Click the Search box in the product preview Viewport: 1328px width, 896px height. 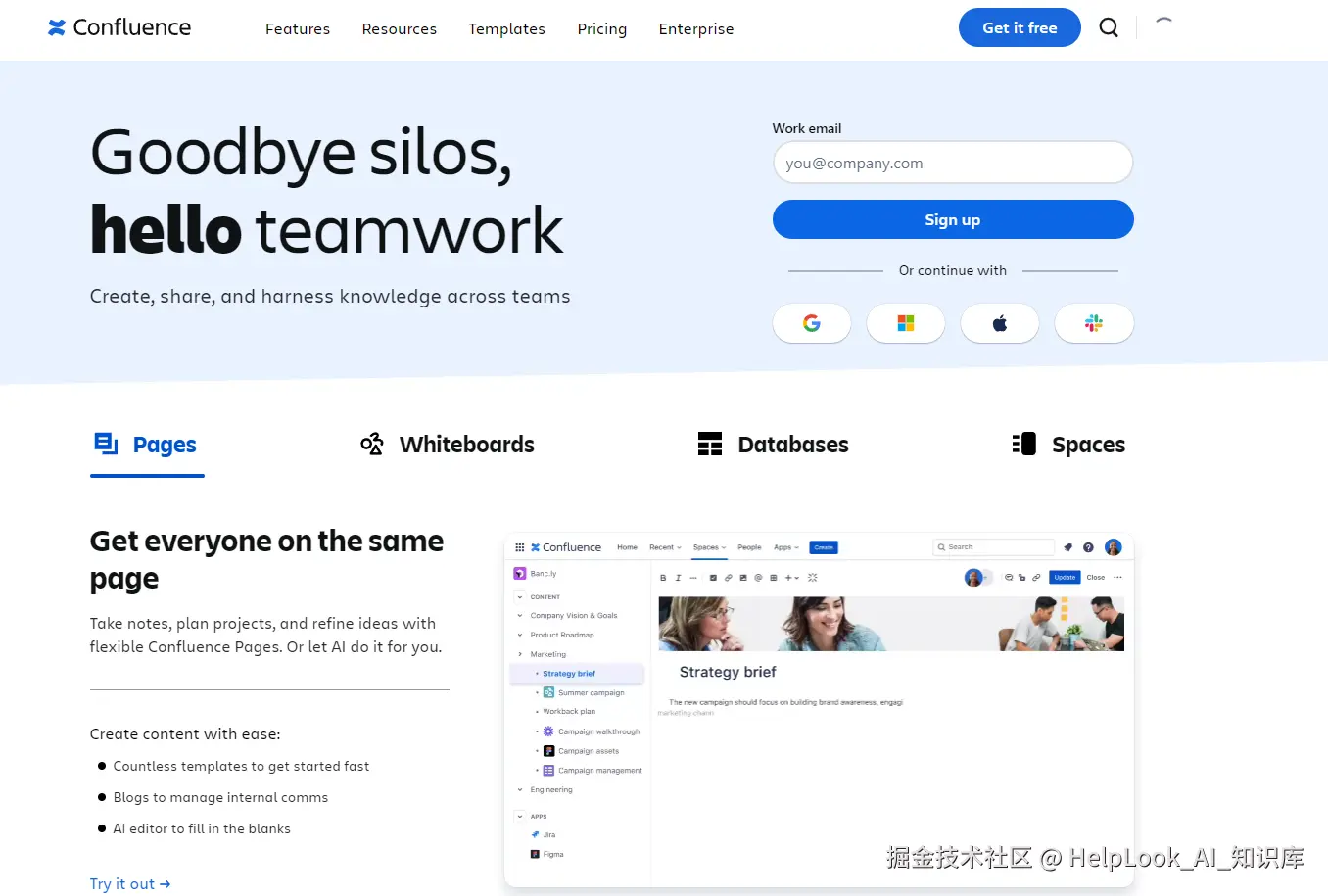(x=993, y=547)
